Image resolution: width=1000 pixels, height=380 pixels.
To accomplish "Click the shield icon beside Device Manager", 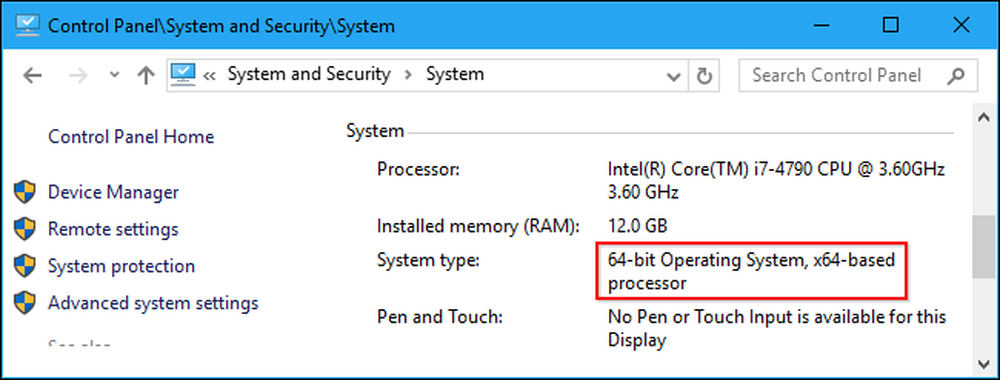I will (x=24, y=192).
